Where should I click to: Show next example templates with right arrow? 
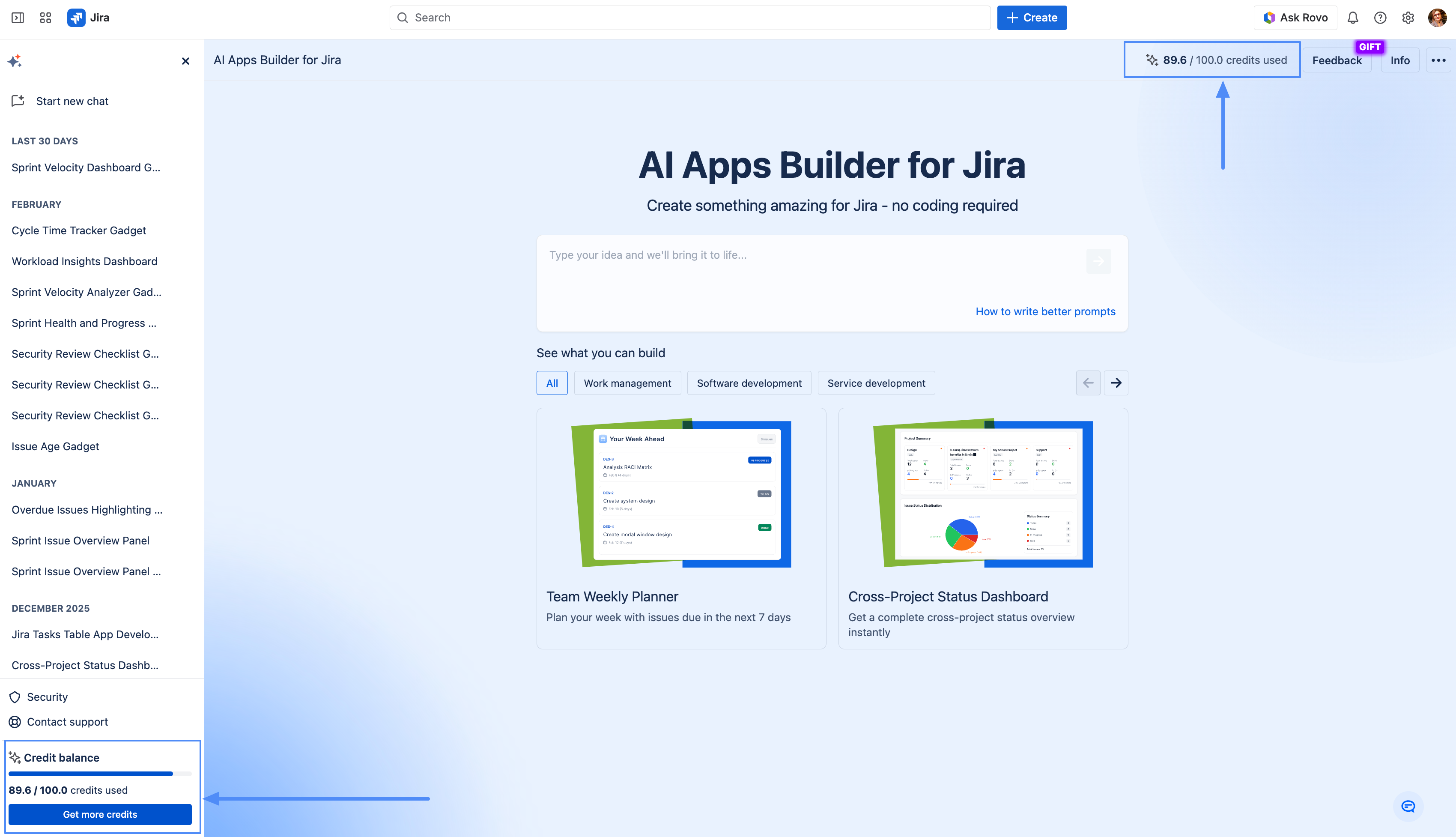pyautogui.click(x=1116, y=383)
